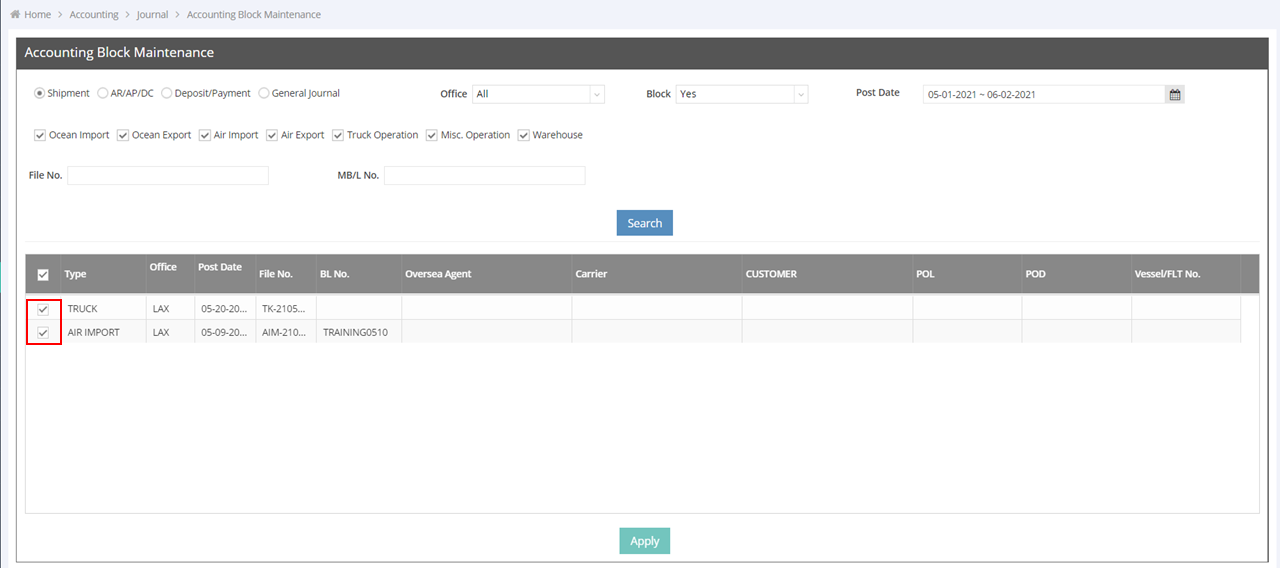This screenshot has height=568, width=1280.
Task: Uncheck the TRUCK row checkbox
Action: 43,309
